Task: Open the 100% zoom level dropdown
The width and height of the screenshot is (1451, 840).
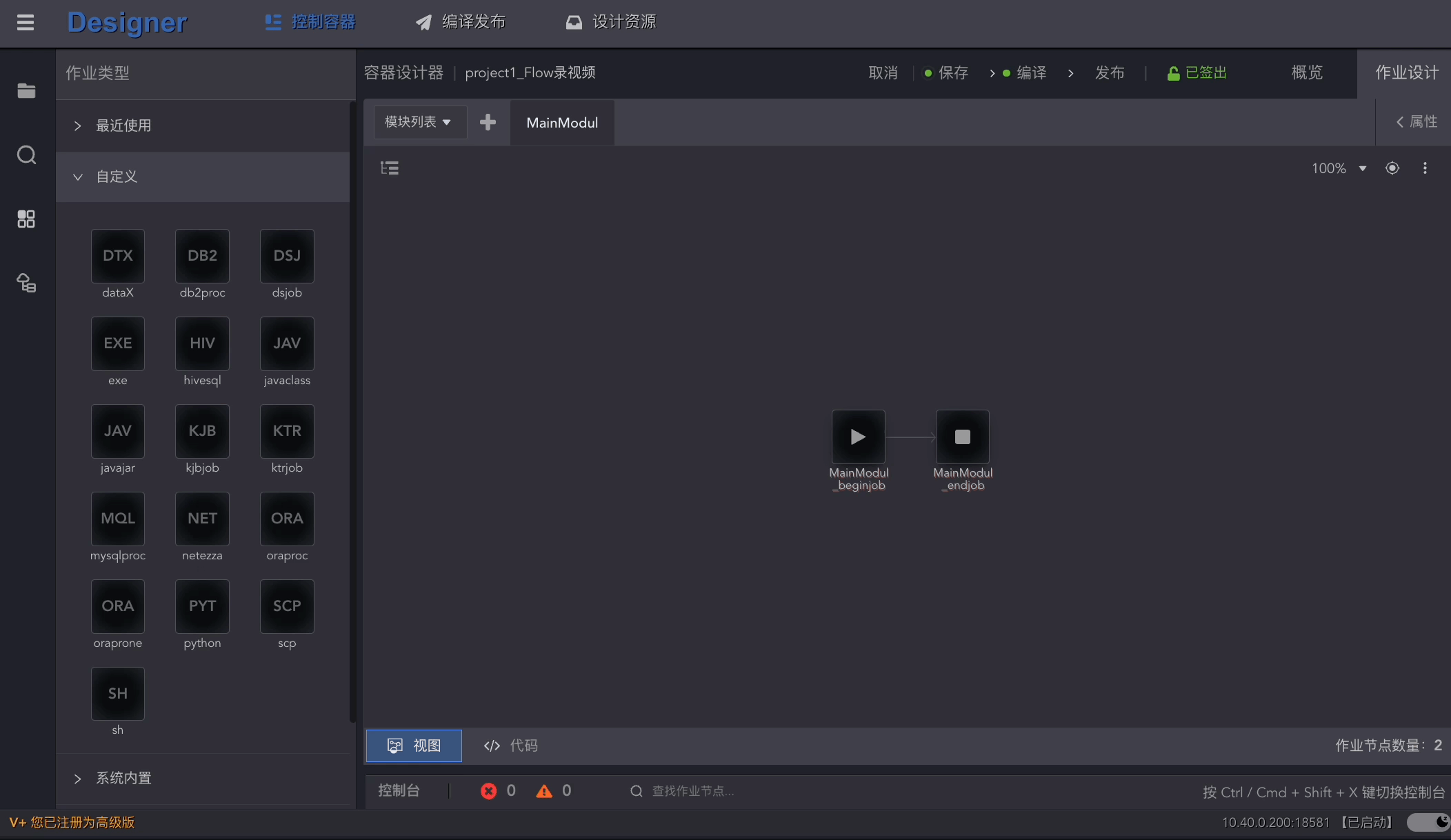Action: [x=1339, y=168]
